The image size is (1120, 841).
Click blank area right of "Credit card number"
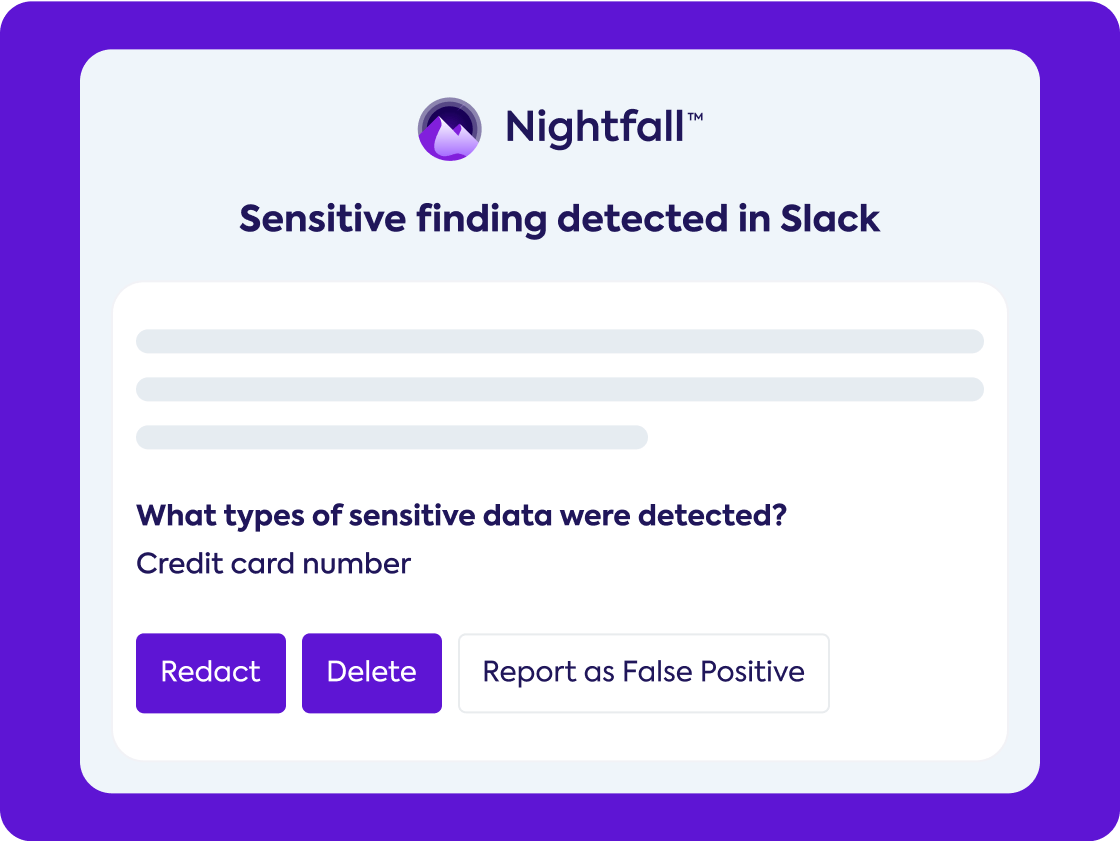click(x=700, y=564)
